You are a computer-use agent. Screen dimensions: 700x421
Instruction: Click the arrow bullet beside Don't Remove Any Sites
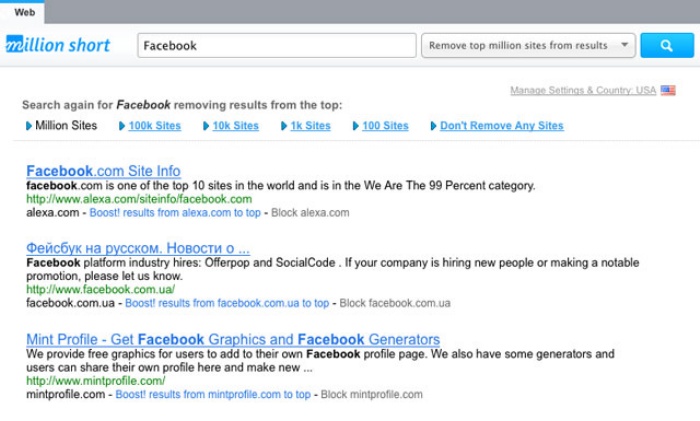coord(433,126)
